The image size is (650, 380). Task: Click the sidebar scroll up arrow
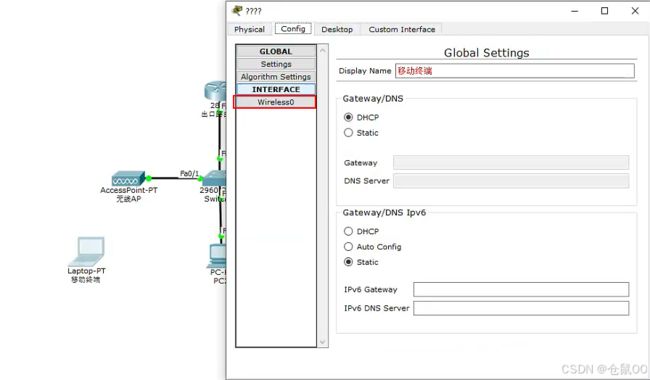(323, 50)
